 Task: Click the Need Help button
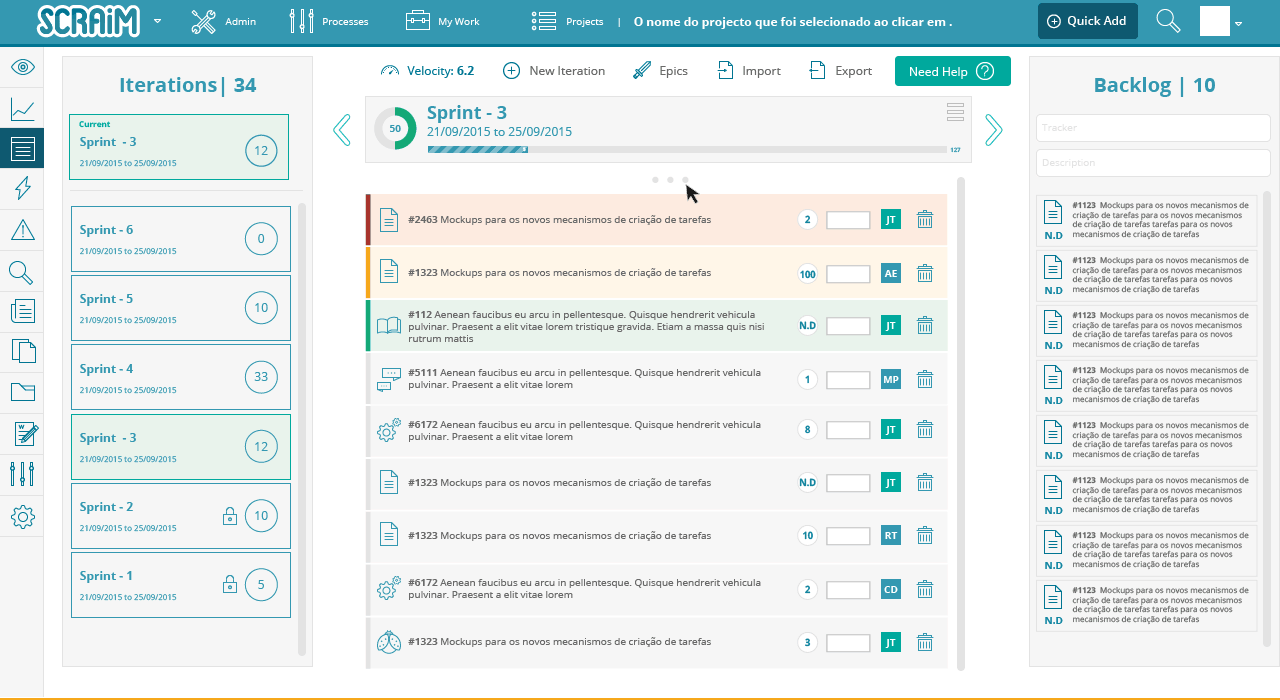pyautogui.click(x=952, y=71)
